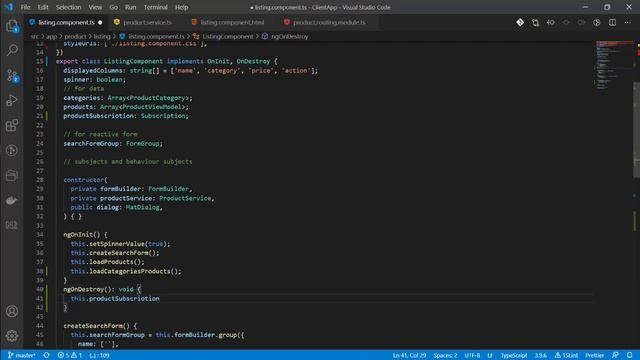The width and height of the screenshot is (640, 360).
Task: Click 'loadCategoriesProducts' on line 38
Action: 130,271
